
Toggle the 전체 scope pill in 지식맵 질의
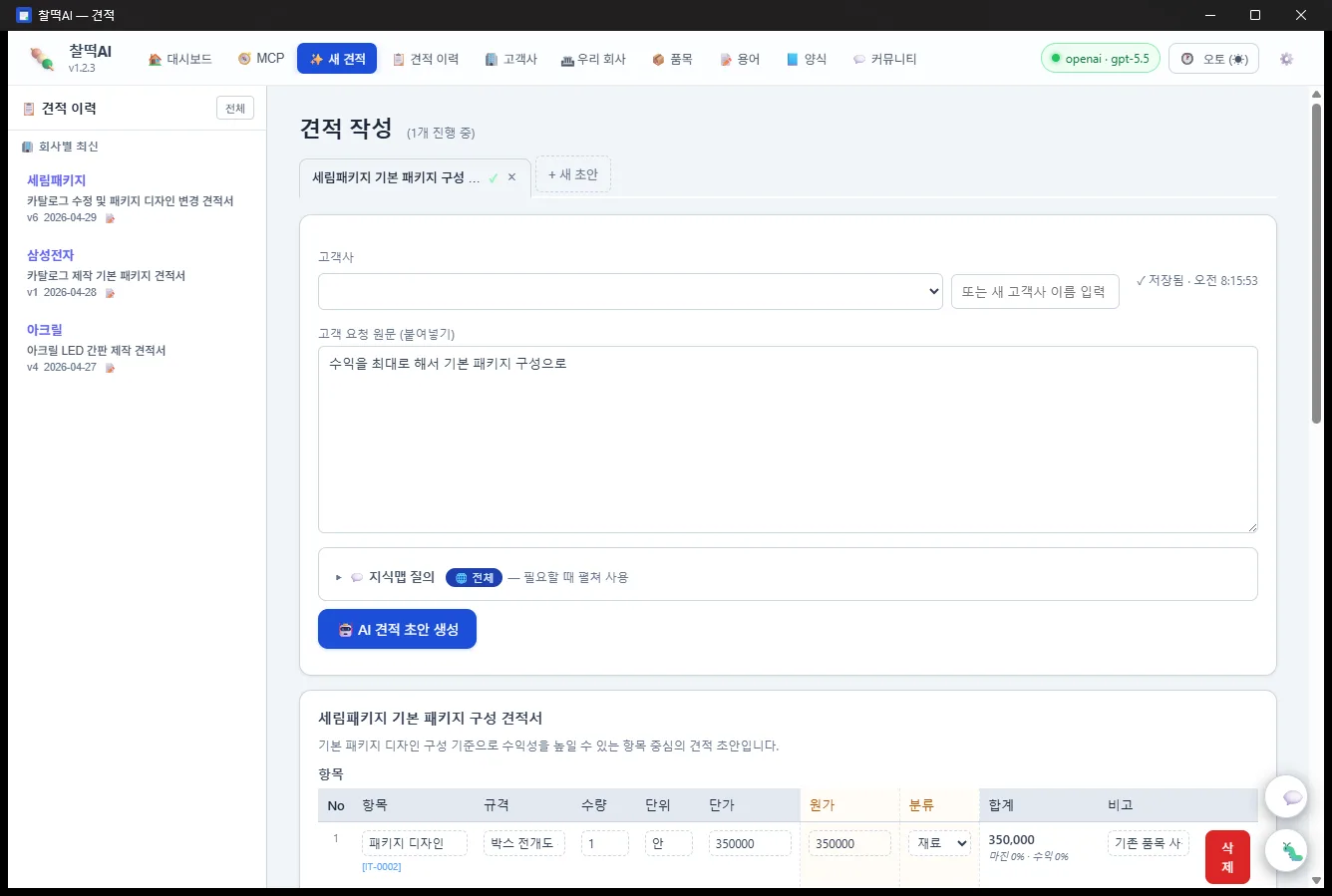coord(474,577)
